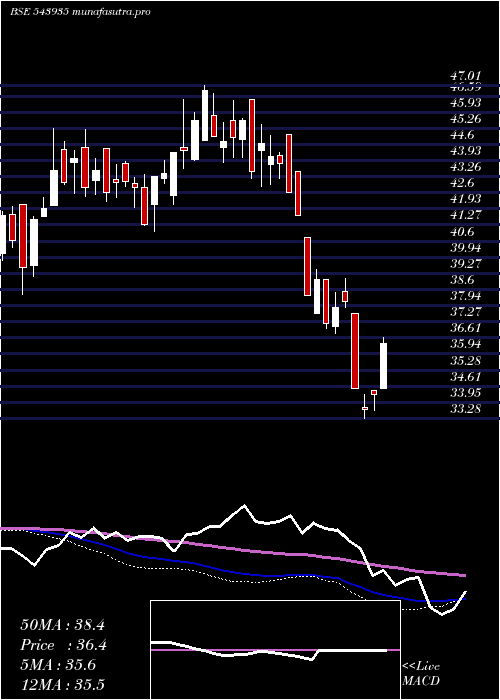Viewport: 500px width, 700px height.
Task: Click the 45.93 price axis label
Action: pos(465,103)
